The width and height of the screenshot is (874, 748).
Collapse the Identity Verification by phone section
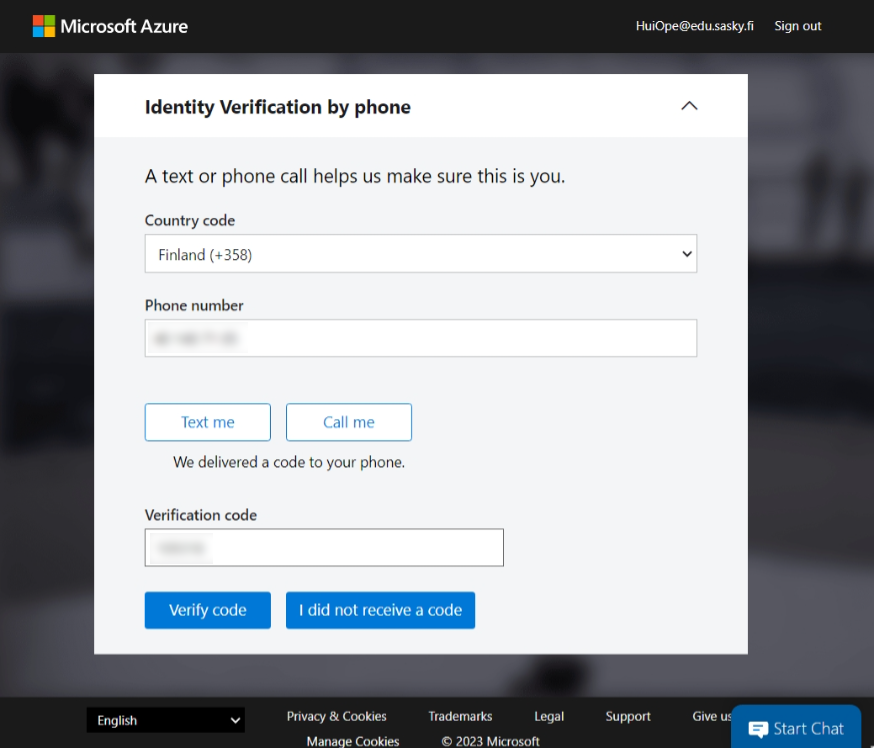coord(689,106)
